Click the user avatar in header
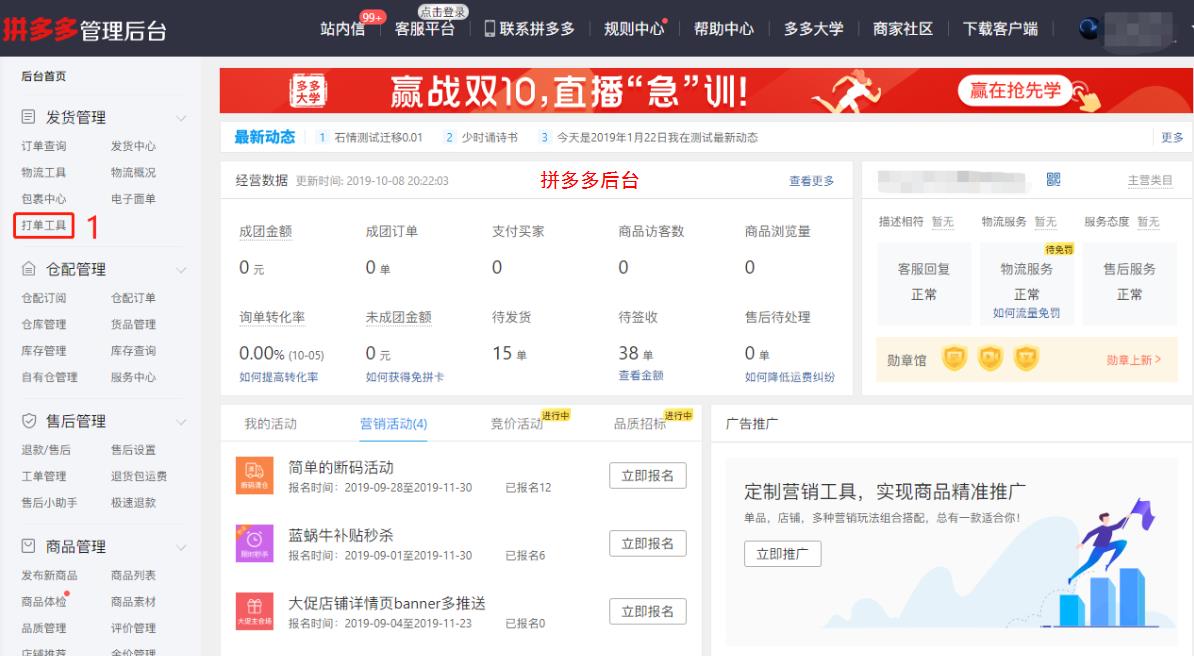The height and width of the screenshot is (656, 1194). [x=1090, y=29]
